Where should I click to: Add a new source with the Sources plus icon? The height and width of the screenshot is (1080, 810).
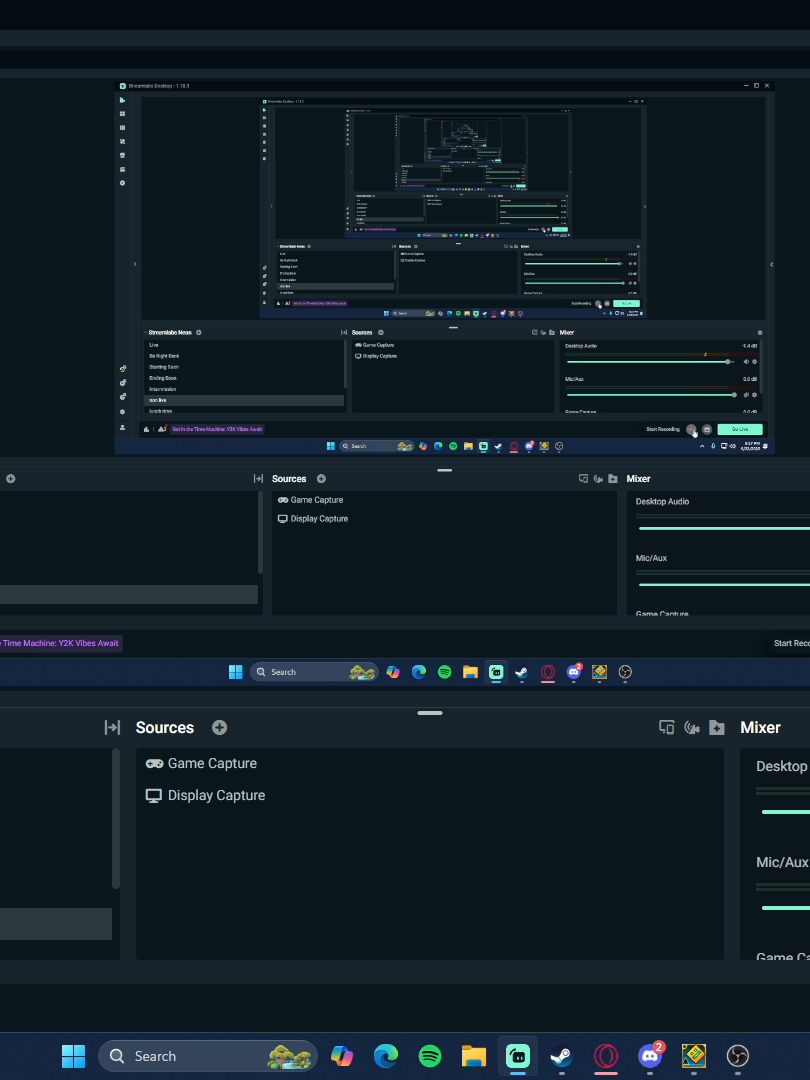click(219, 727)
